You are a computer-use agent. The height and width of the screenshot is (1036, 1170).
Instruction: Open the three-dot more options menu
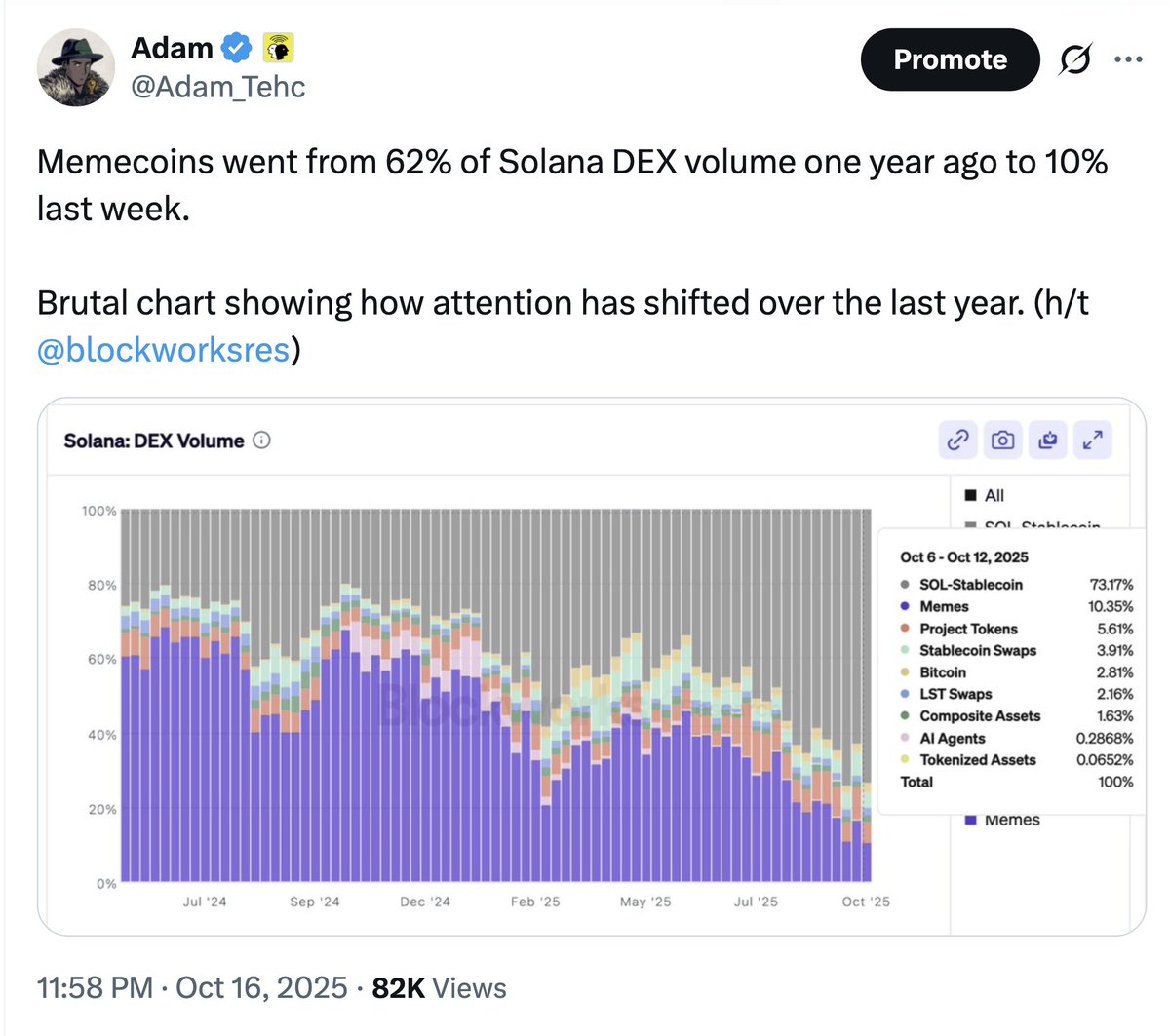(1127, 60)
